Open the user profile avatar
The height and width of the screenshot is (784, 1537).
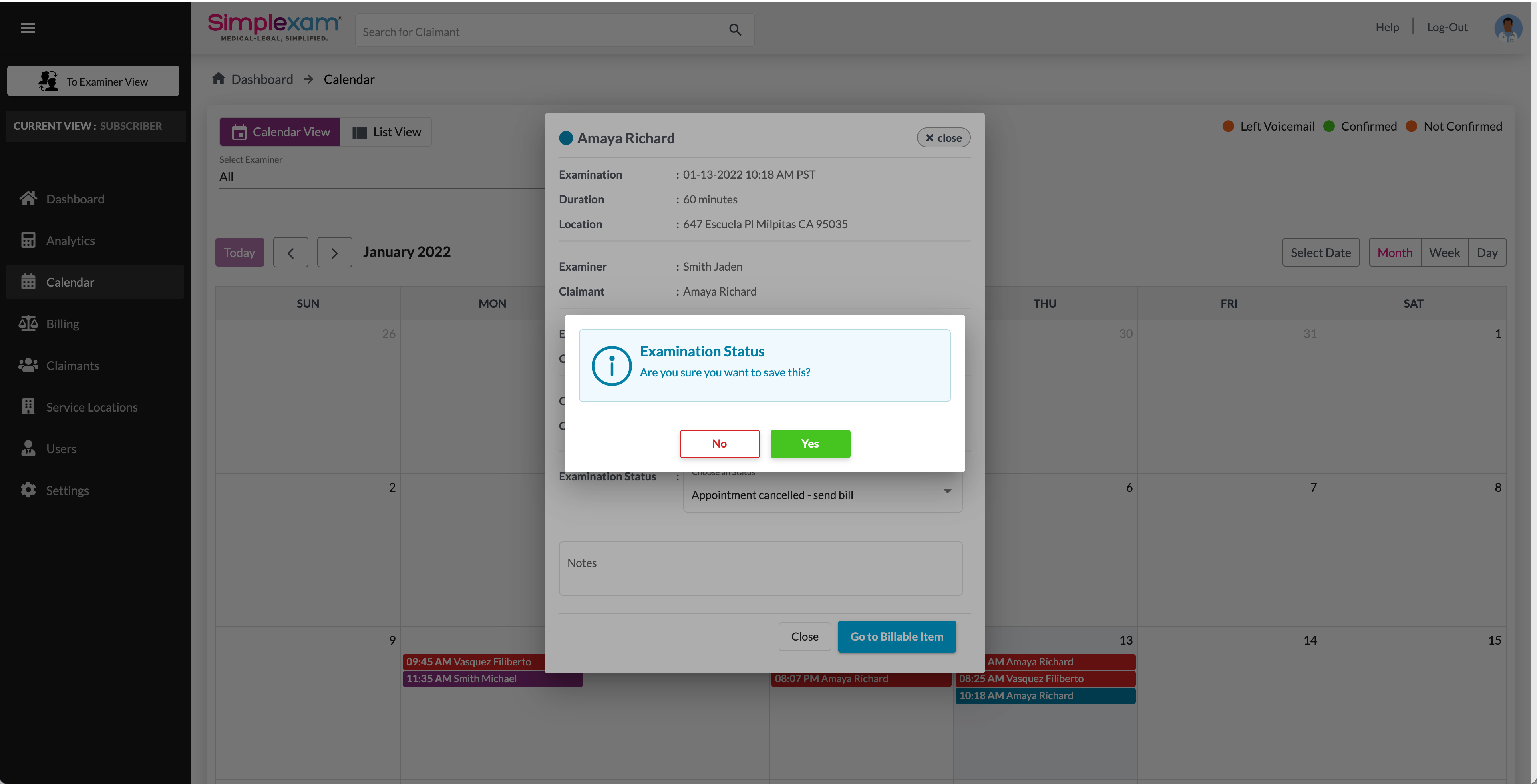pos(1508,28)
